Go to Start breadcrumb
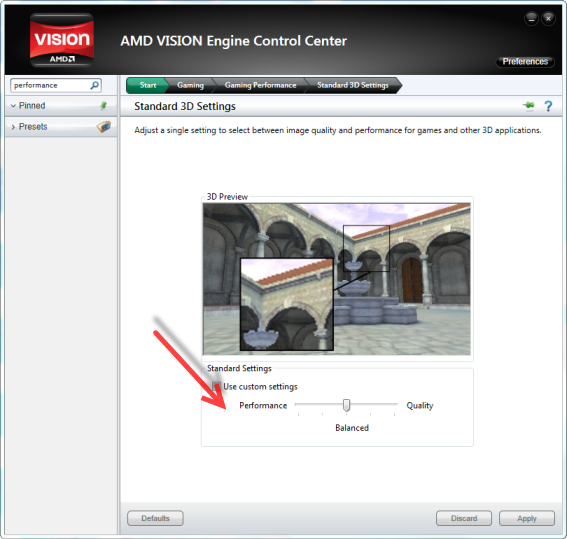The width and height of the screenshot is (567, 539). point(148,85)
